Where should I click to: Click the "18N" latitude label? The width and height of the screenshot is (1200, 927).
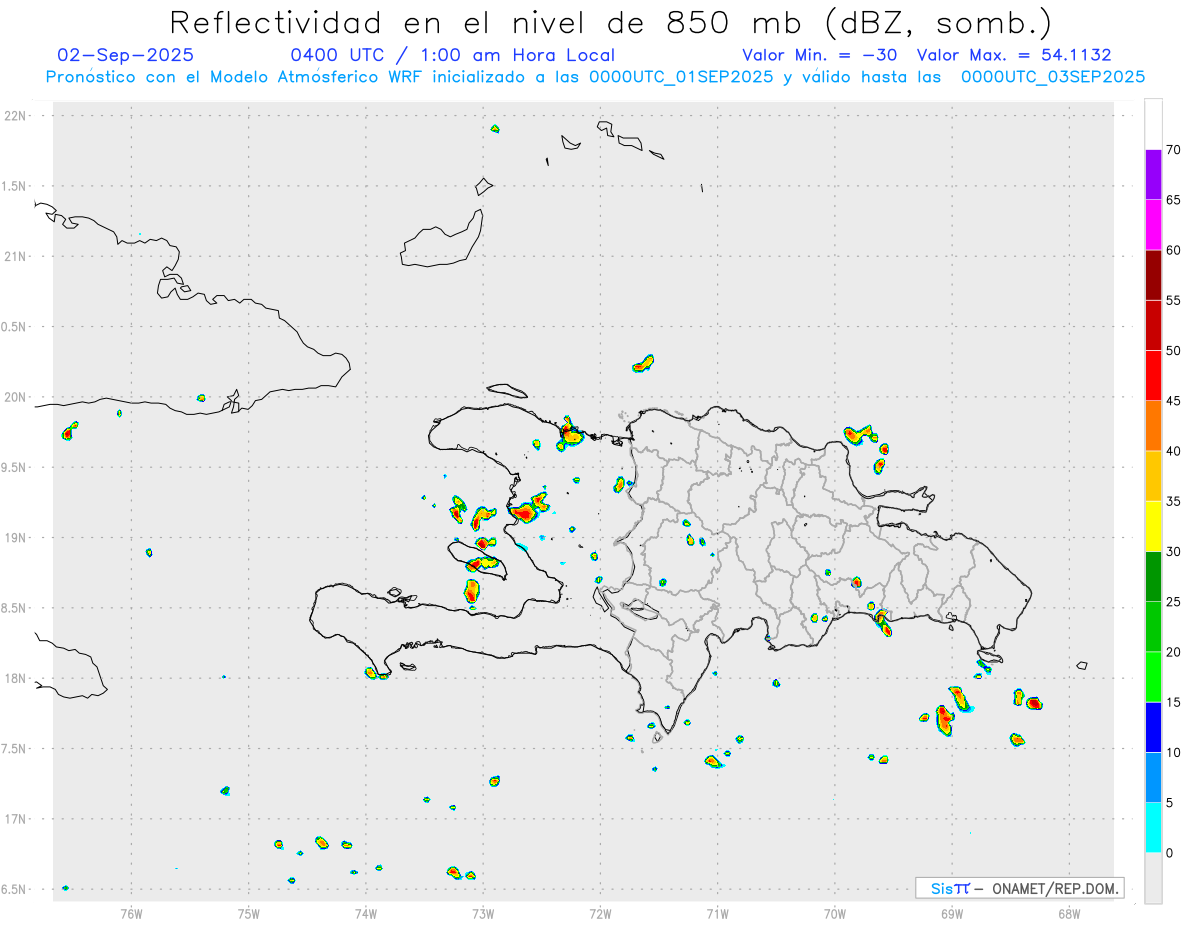coord(16,679)
